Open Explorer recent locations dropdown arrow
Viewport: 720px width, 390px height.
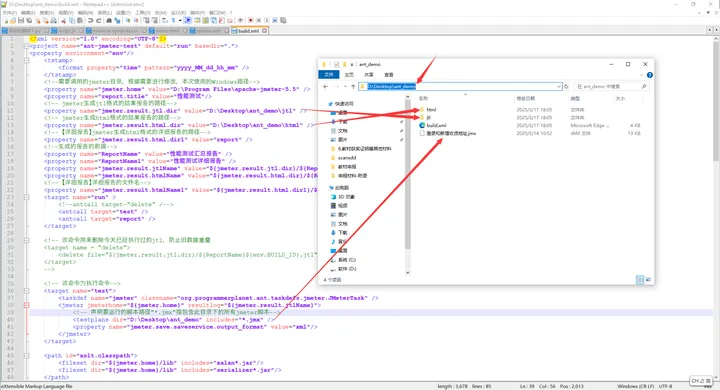pyautogui.click(x=345, y=86)
